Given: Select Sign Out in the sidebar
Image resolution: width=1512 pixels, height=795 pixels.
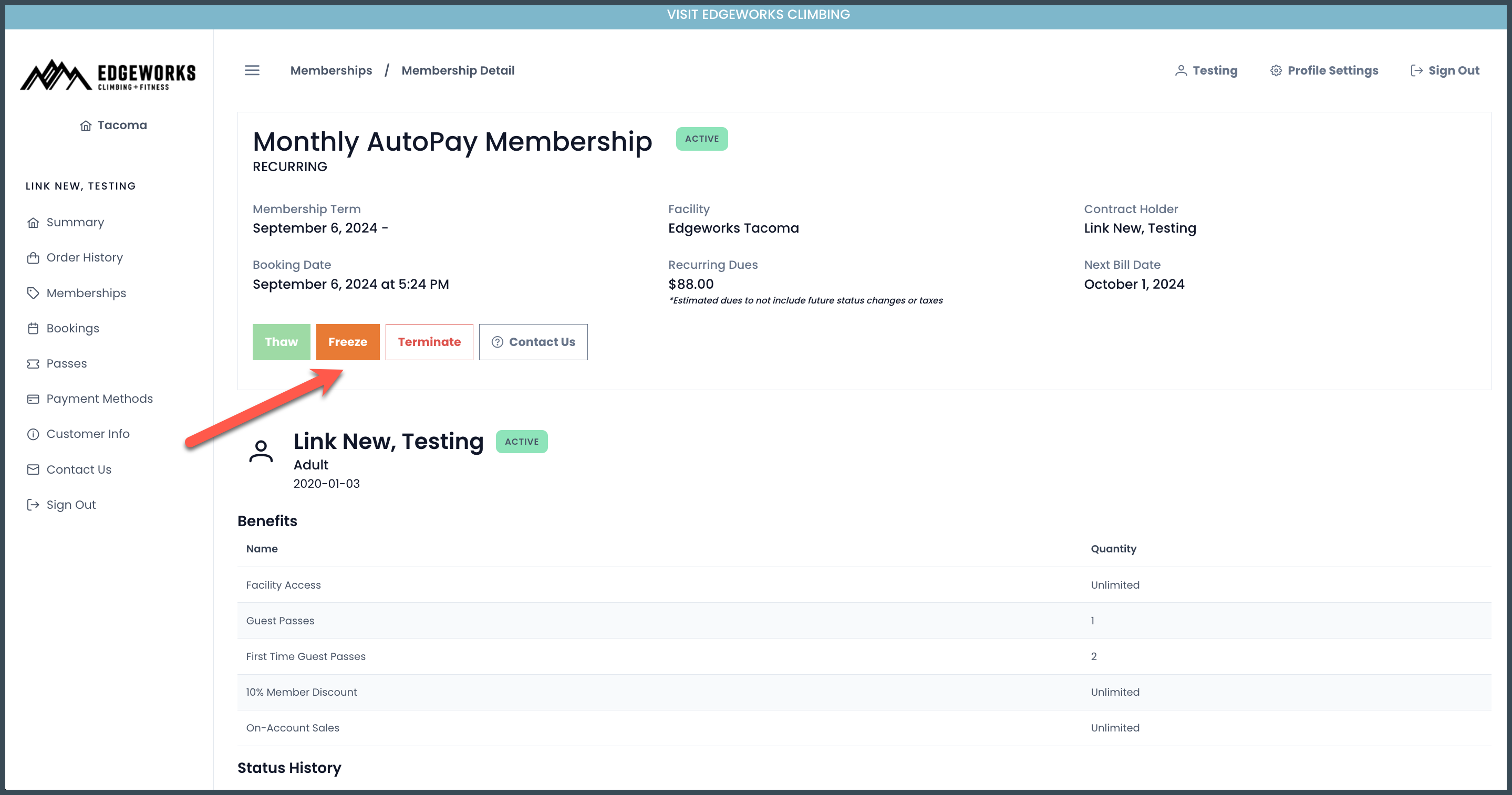Looking at the screenshot, I should click(x=70, y=505).
